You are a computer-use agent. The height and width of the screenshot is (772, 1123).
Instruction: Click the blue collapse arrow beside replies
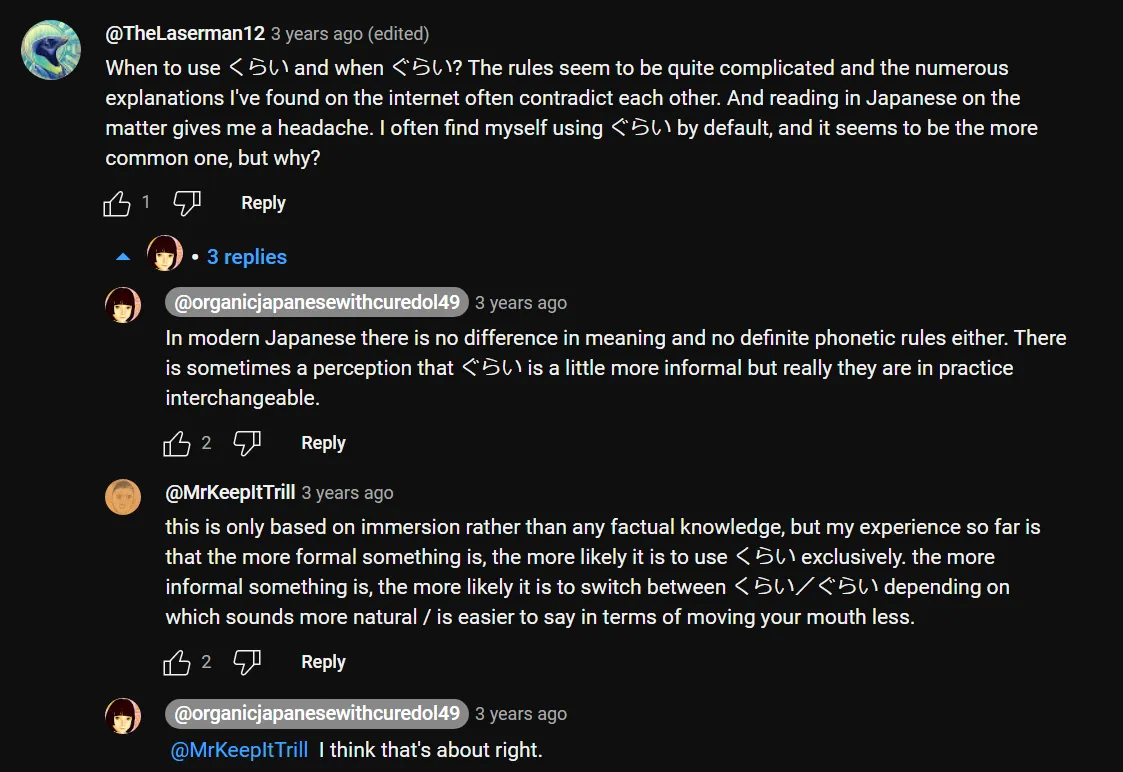[123, 257]
